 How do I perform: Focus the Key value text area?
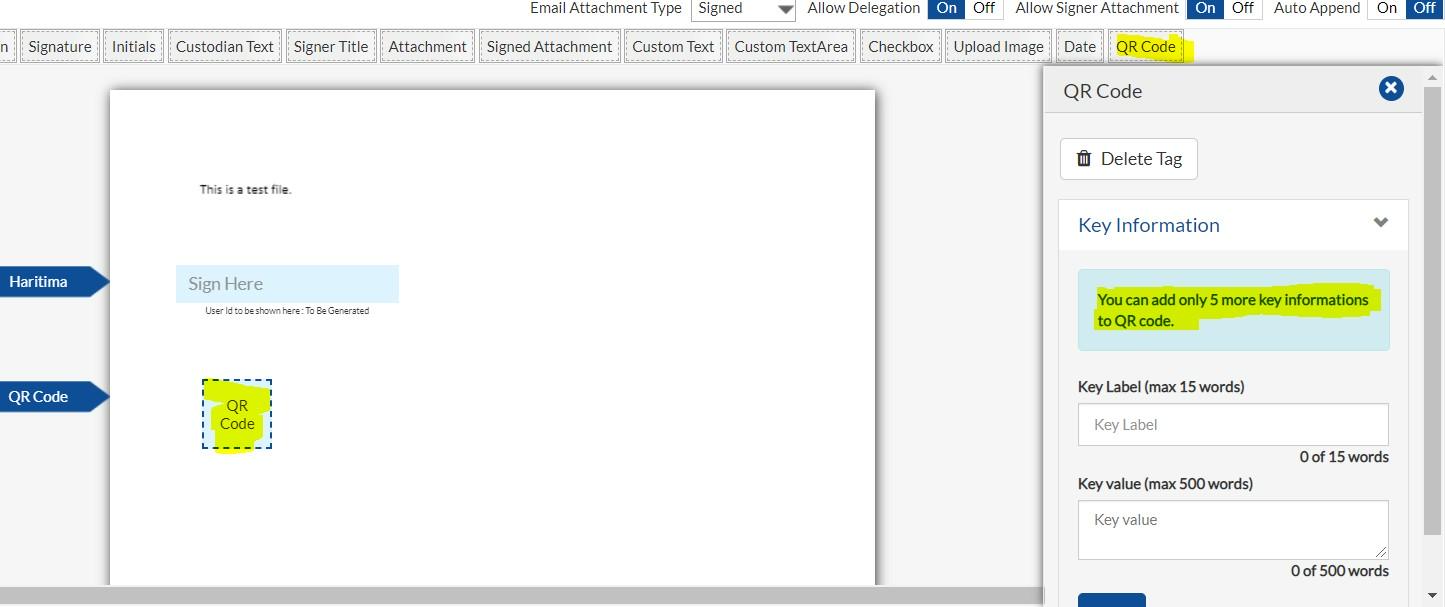pyautogui.click(x=1233, y=529)
